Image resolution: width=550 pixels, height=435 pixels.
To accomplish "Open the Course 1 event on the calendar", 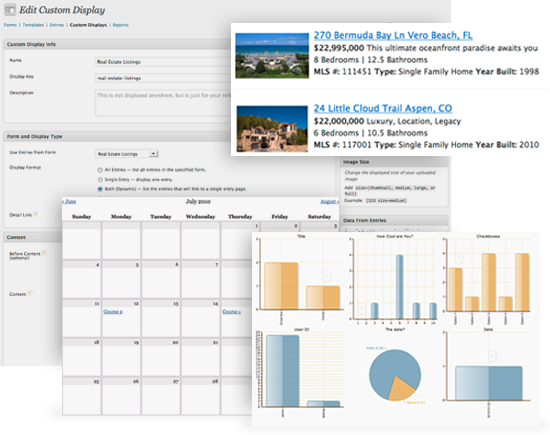I will [232, 312].
